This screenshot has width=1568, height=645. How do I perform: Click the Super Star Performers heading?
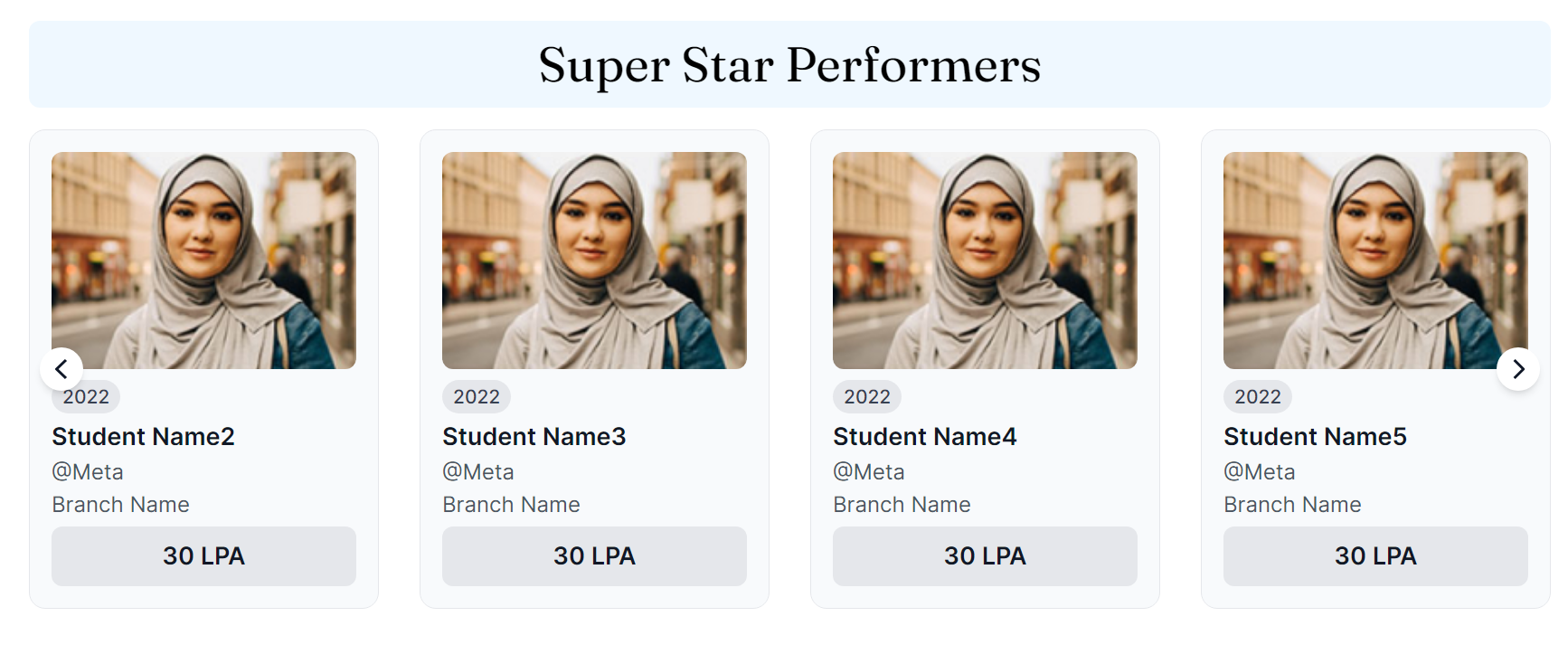[x=789, y=65]
